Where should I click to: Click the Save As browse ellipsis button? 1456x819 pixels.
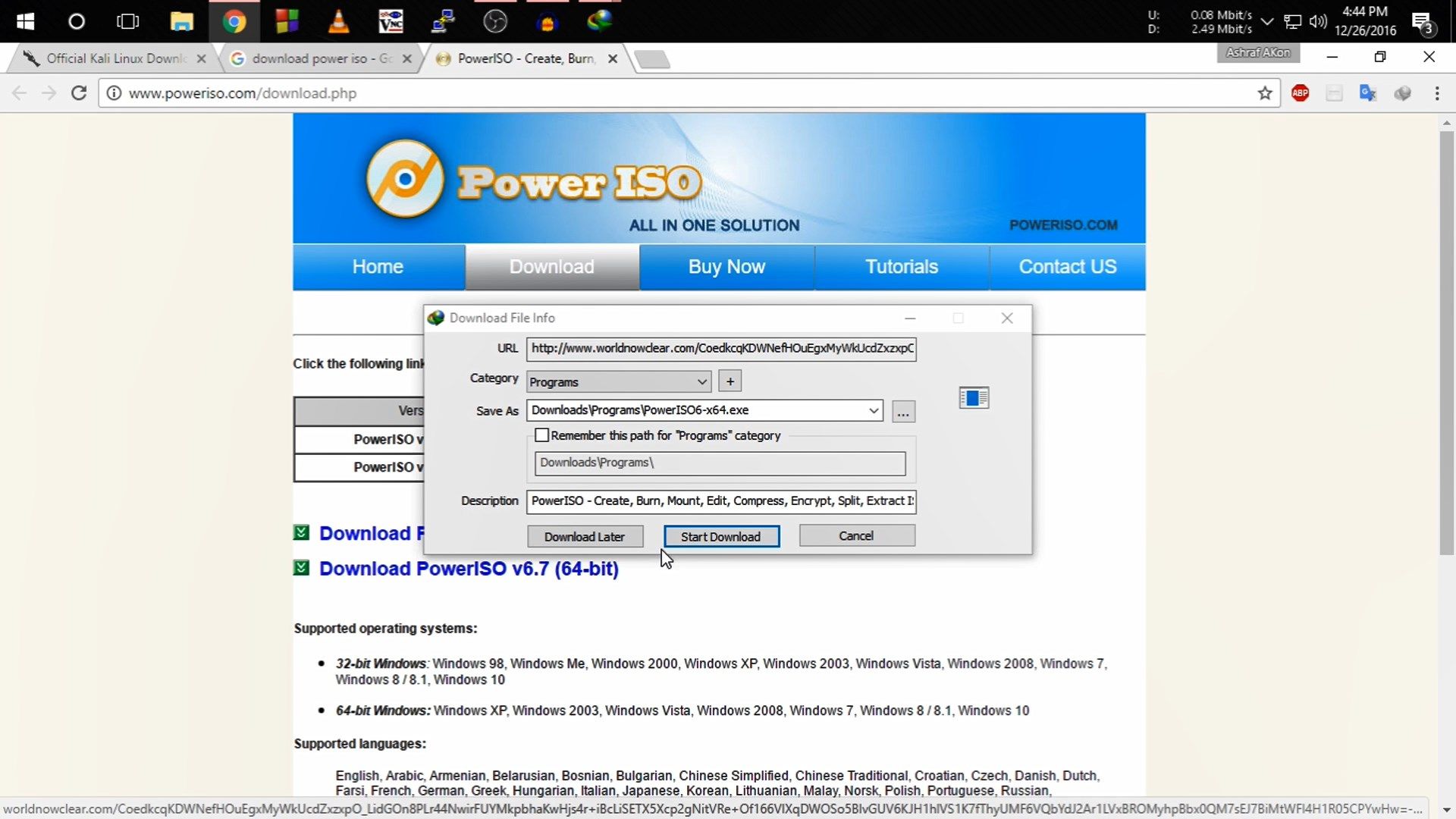[903, 412]
